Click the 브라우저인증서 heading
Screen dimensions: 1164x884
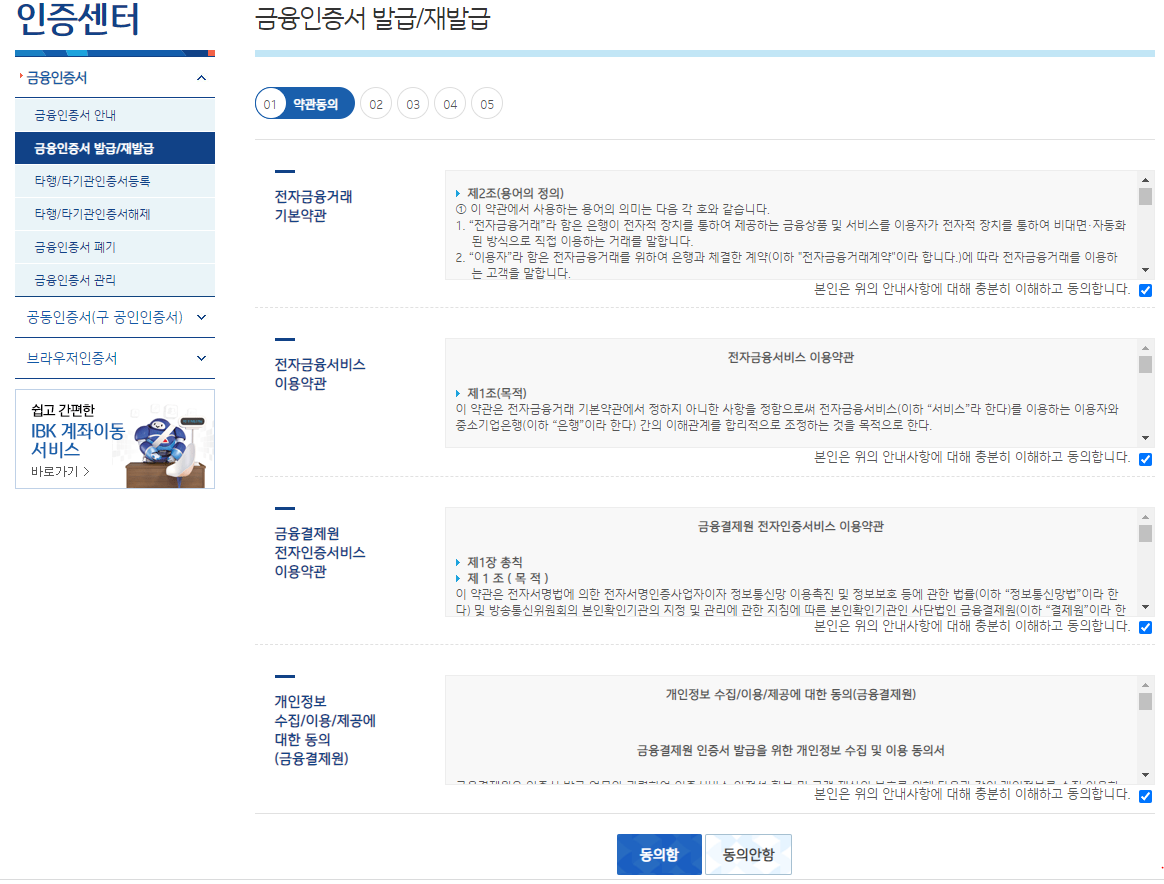click(72, 358)
